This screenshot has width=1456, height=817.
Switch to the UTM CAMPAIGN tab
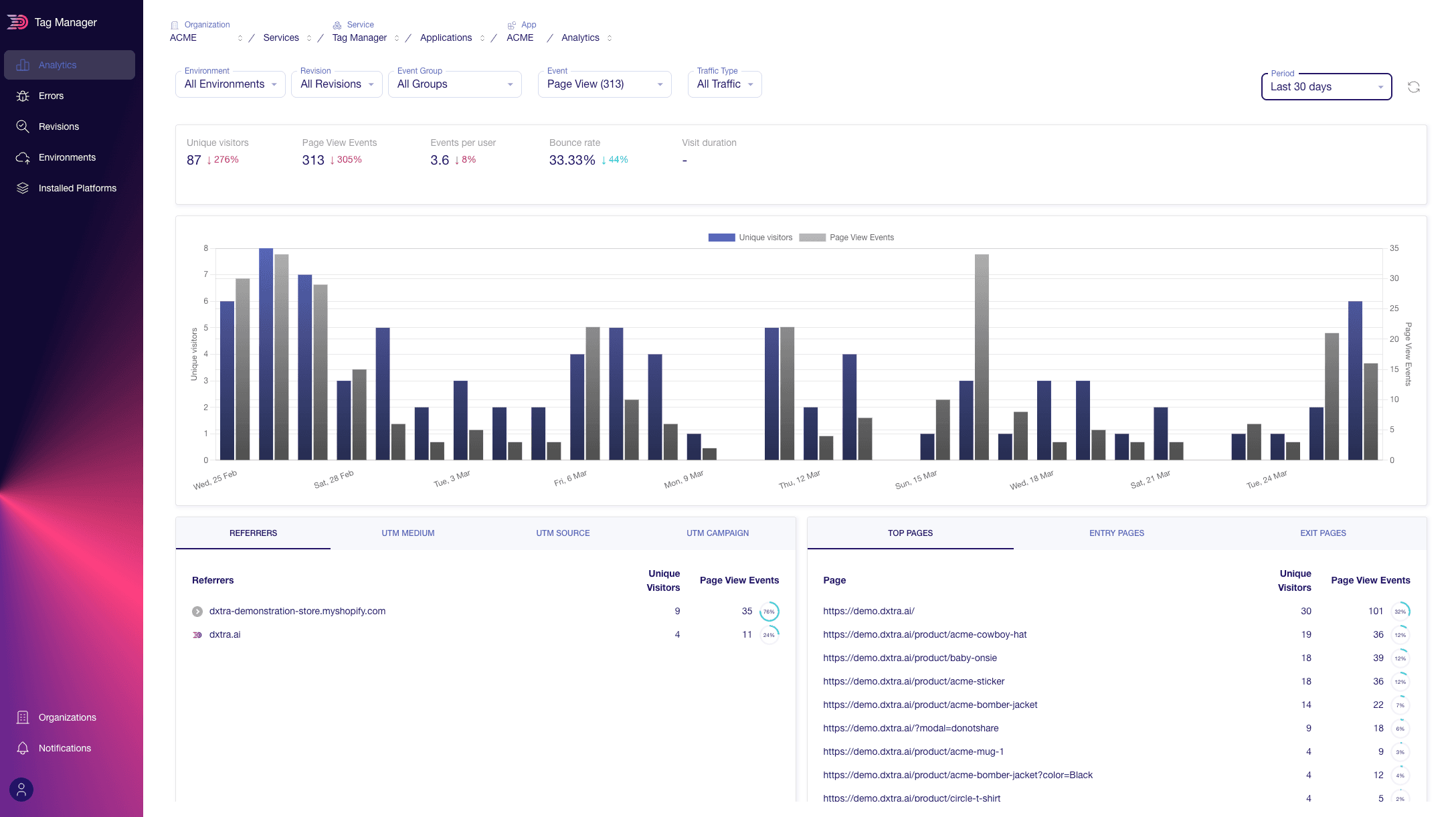point(717,533)
